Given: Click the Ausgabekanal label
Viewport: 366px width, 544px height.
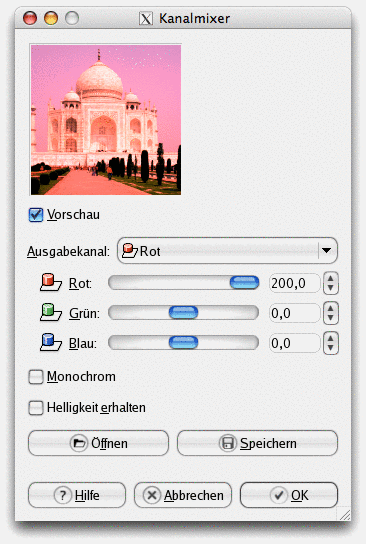Looking at the screenshot, I should click(x=68, y=251).
